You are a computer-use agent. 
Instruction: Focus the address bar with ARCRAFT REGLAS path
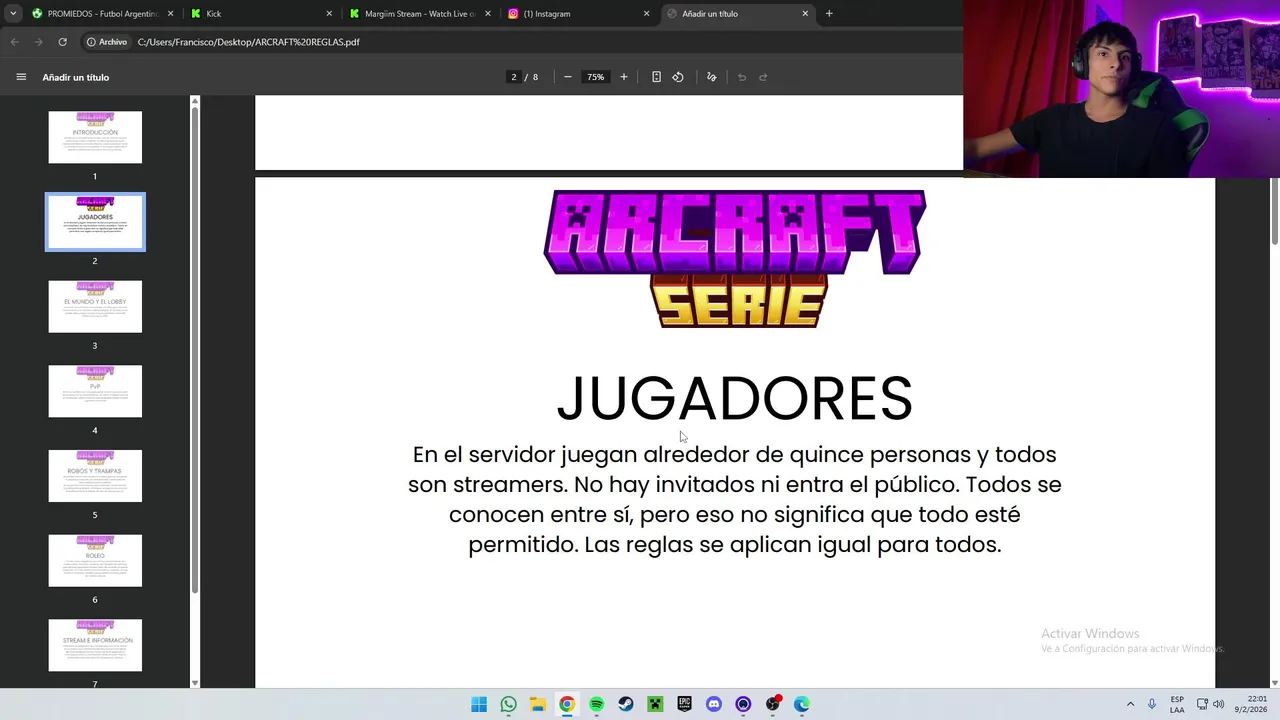click(248, 42)
